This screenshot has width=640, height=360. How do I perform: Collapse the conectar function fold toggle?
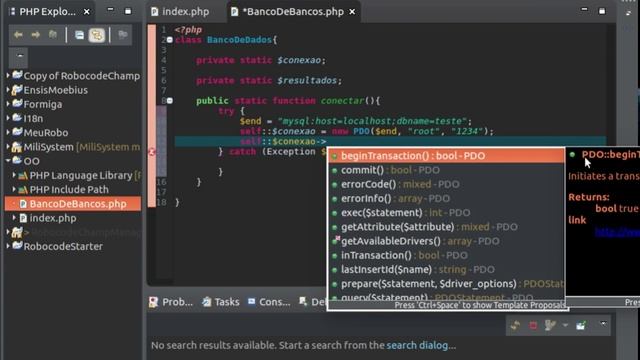(x=170, y=100)
